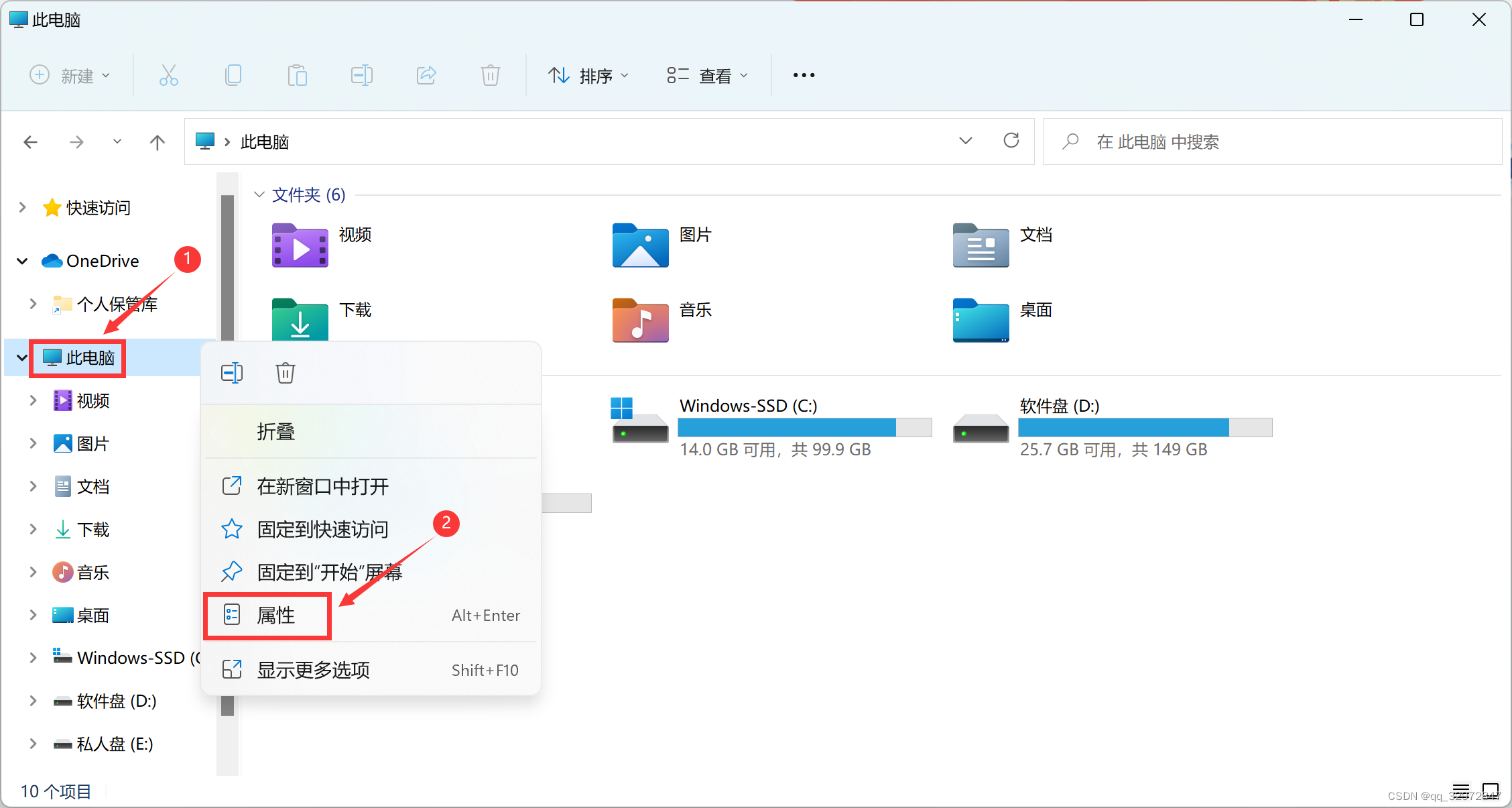Click 显示更多选项 menu option
The image size is (1512, 808).
click(314, 670)
